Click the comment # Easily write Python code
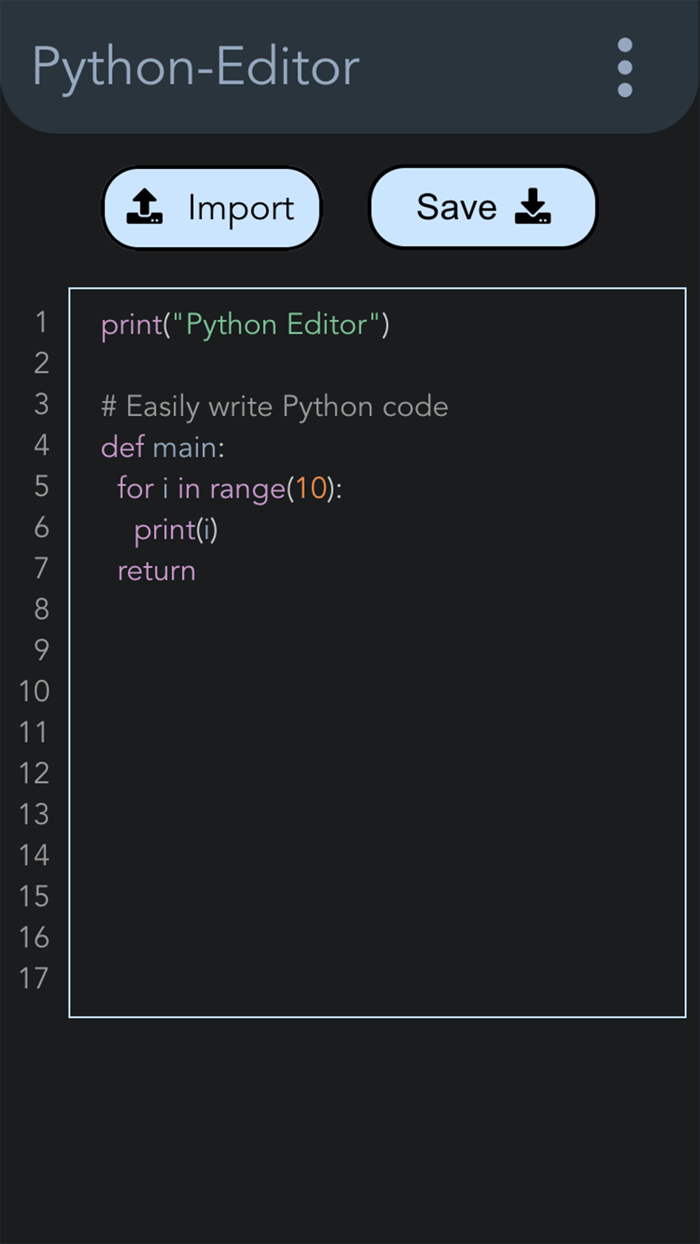 click(273, 406)
